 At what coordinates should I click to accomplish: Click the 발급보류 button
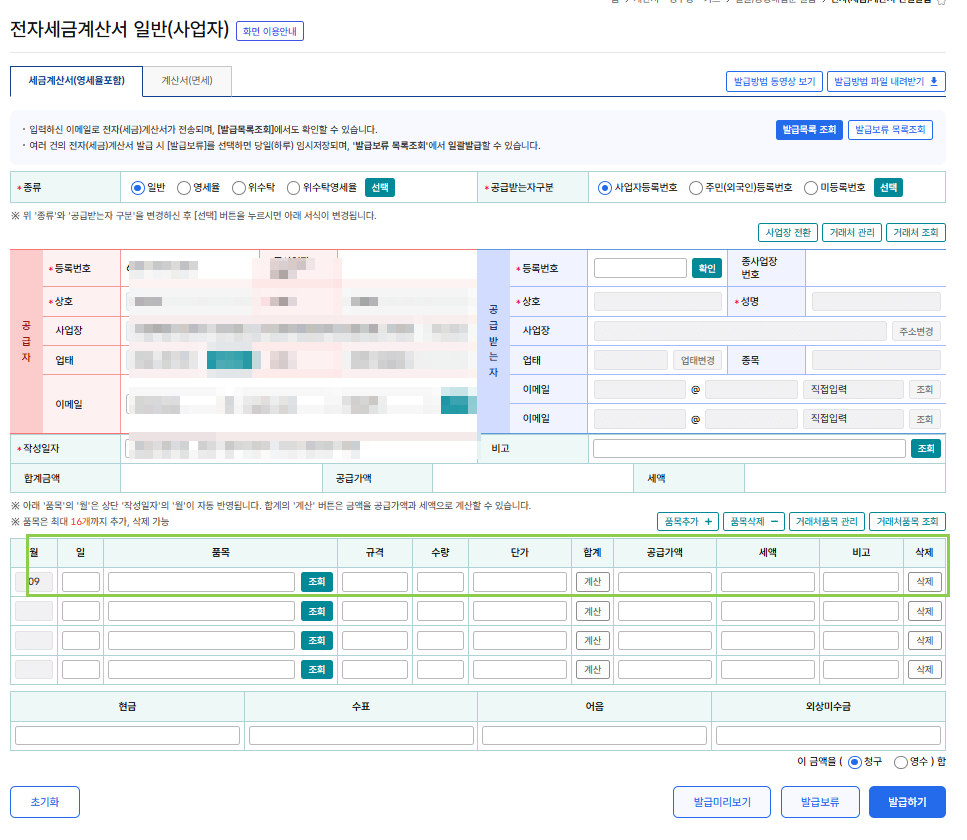tap(820, 802)
